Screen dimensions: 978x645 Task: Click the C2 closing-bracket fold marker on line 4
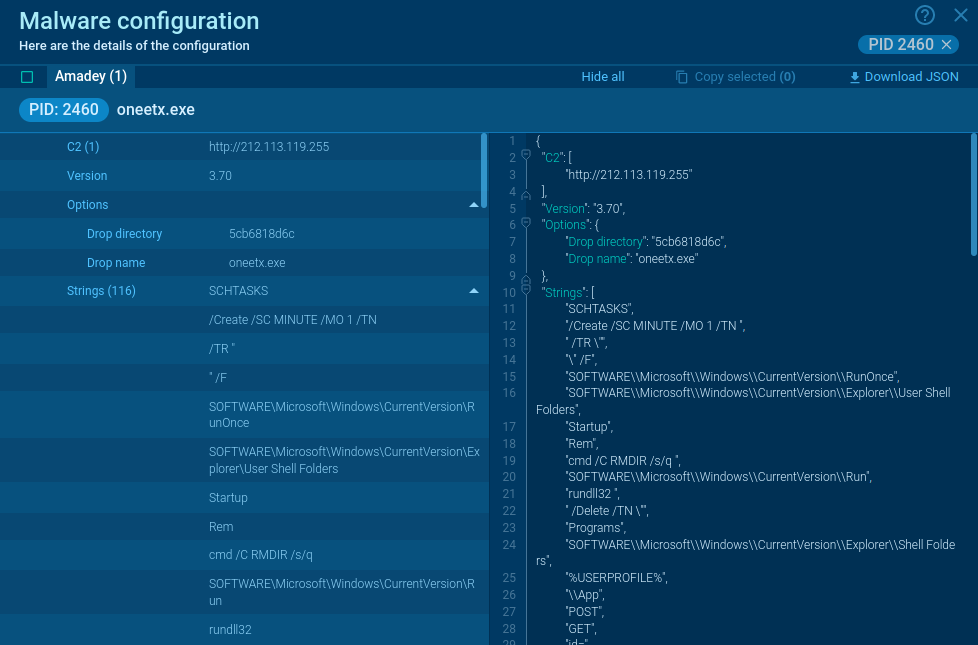[526, 194]
